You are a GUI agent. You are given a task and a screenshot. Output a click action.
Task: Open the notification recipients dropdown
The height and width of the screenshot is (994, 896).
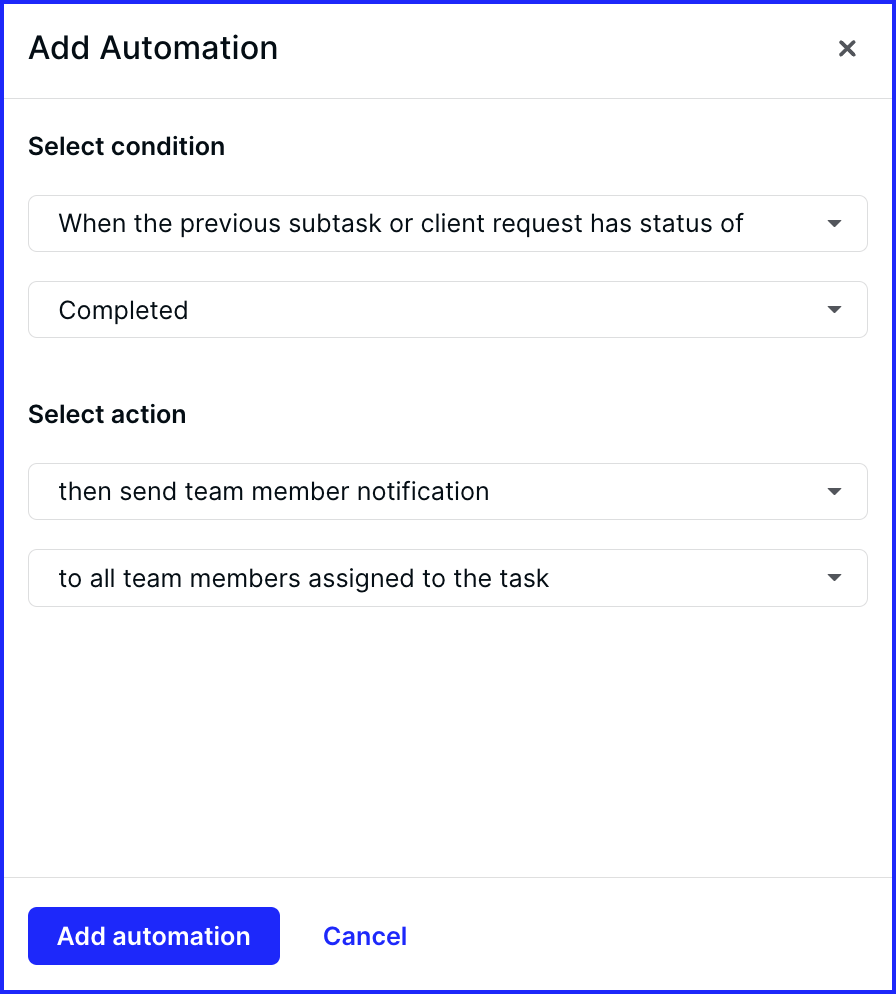click(448, 578)
